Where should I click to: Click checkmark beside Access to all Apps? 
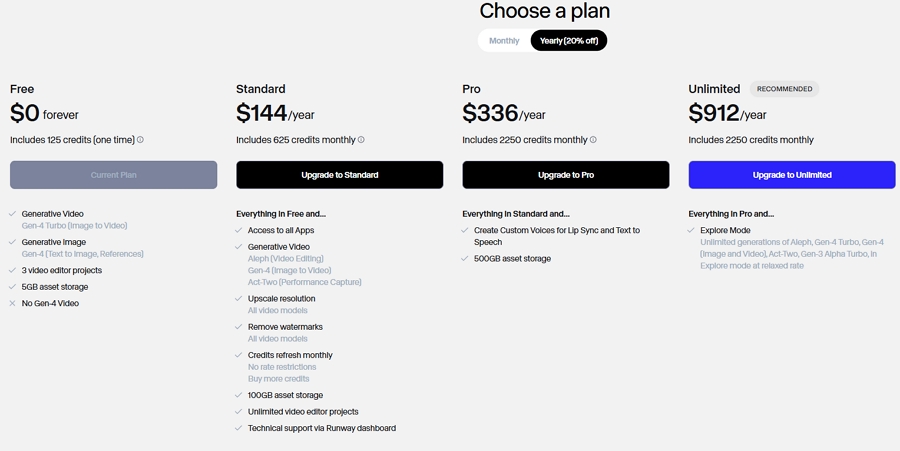point(239,231)
